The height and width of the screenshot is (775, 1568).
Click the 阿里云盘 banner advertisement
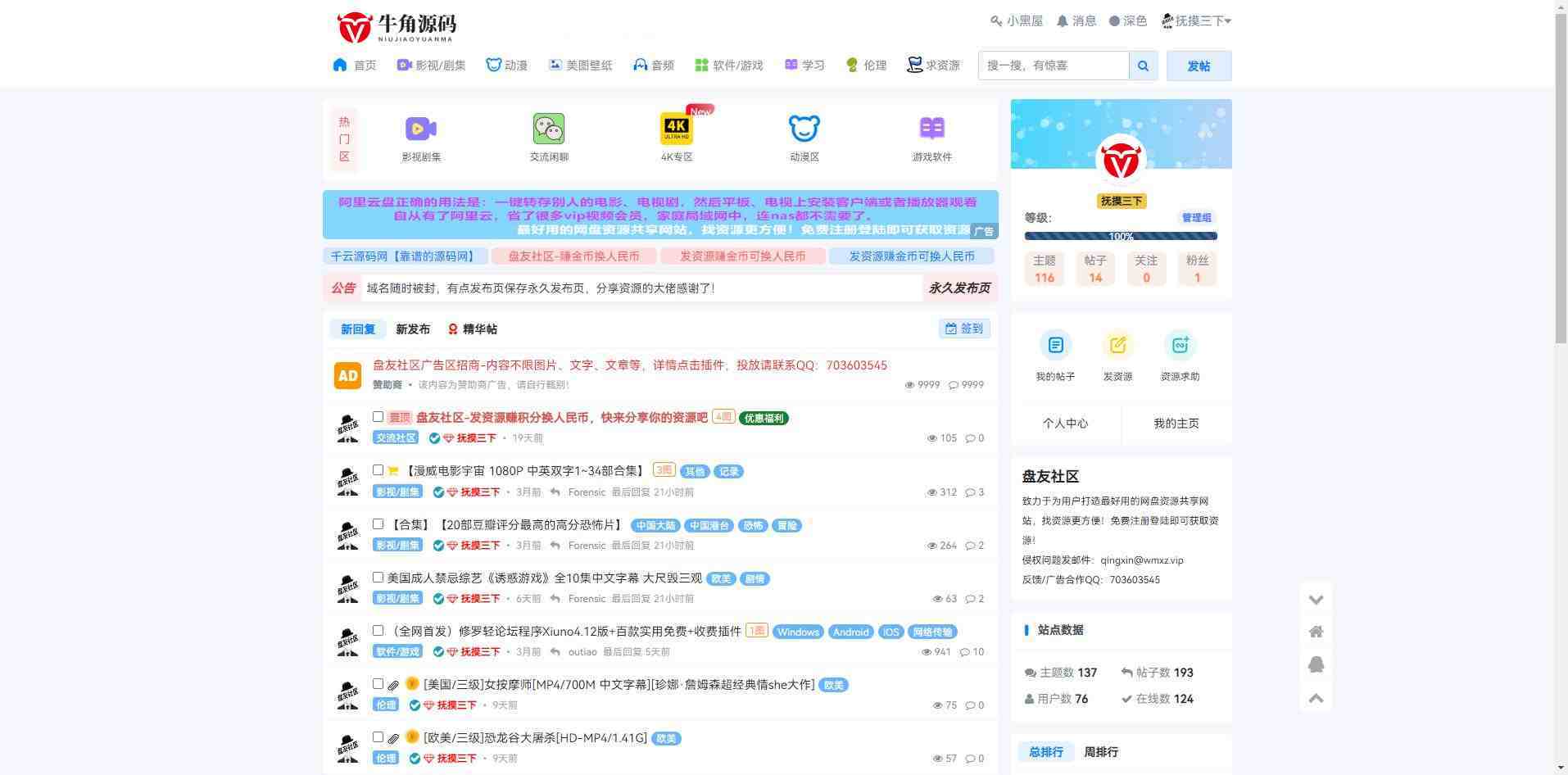coord(660,215)
